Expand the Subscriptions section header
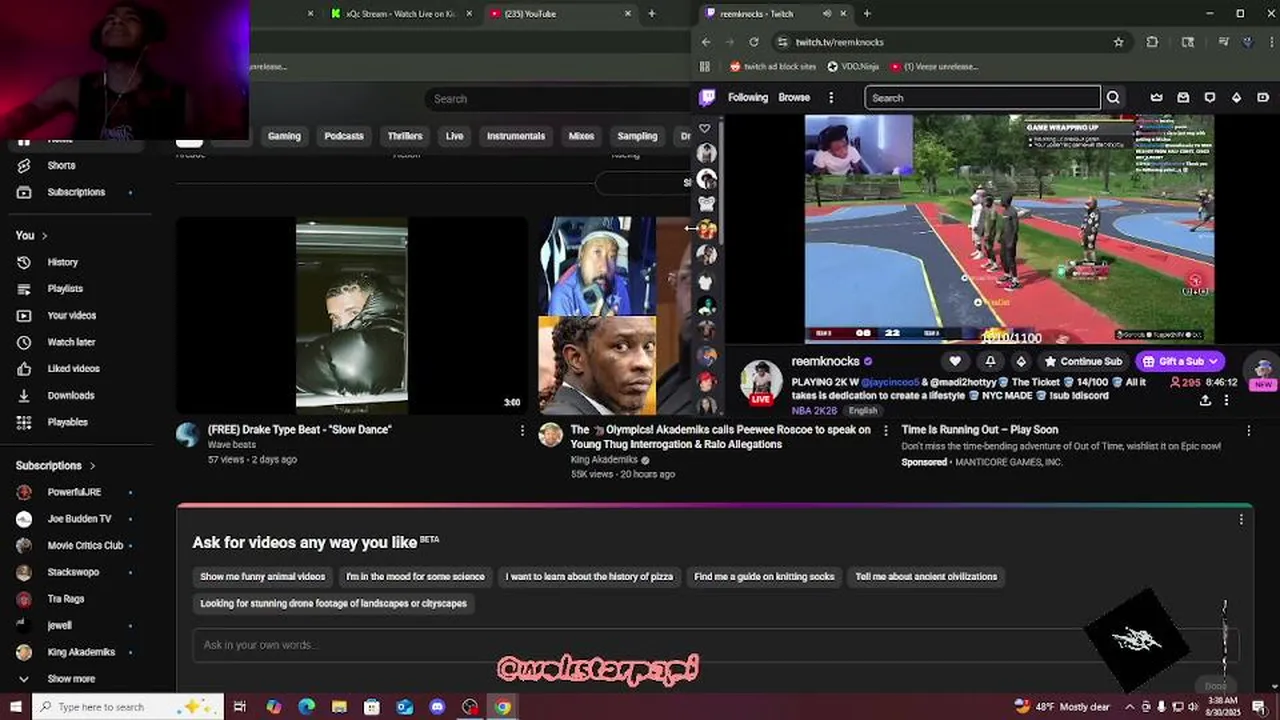1280x720 pixels. pyautogui.click(x=55, y=465)
